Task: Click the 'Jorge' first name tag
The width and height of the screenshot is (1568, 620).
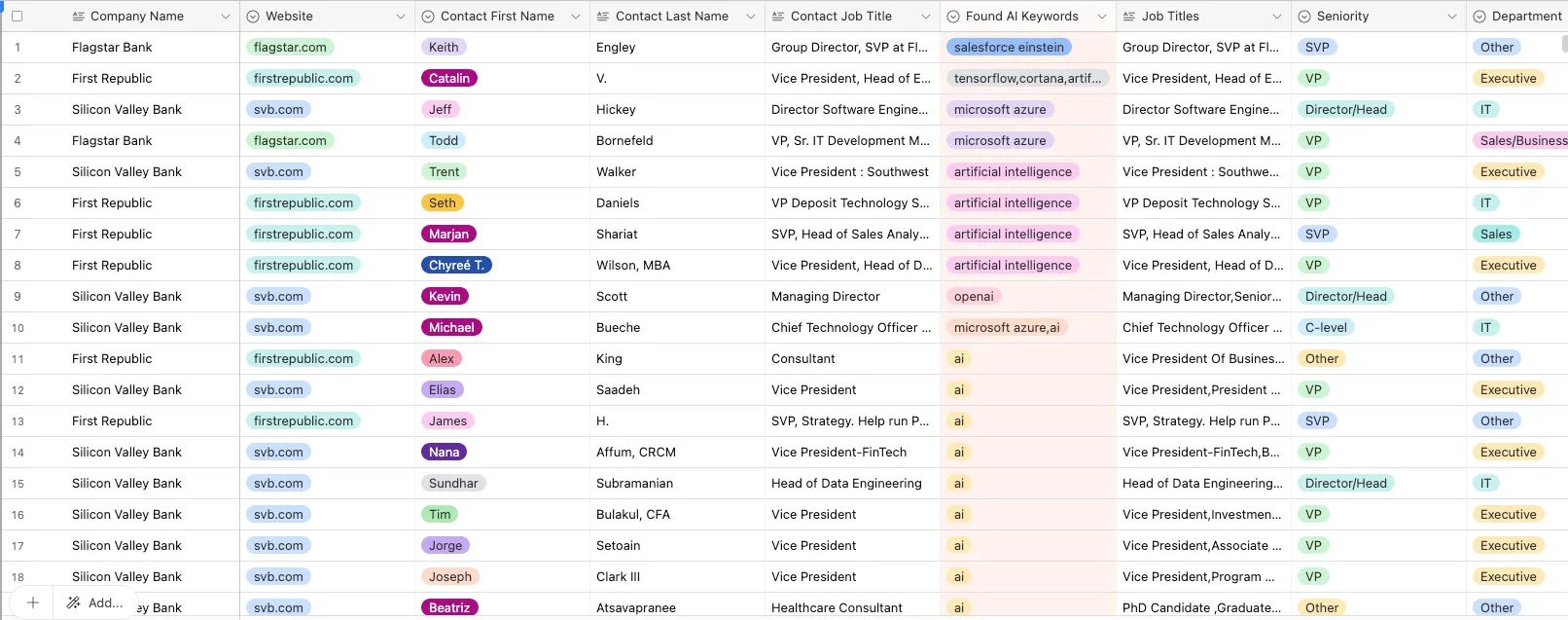Action: (445, 545)
